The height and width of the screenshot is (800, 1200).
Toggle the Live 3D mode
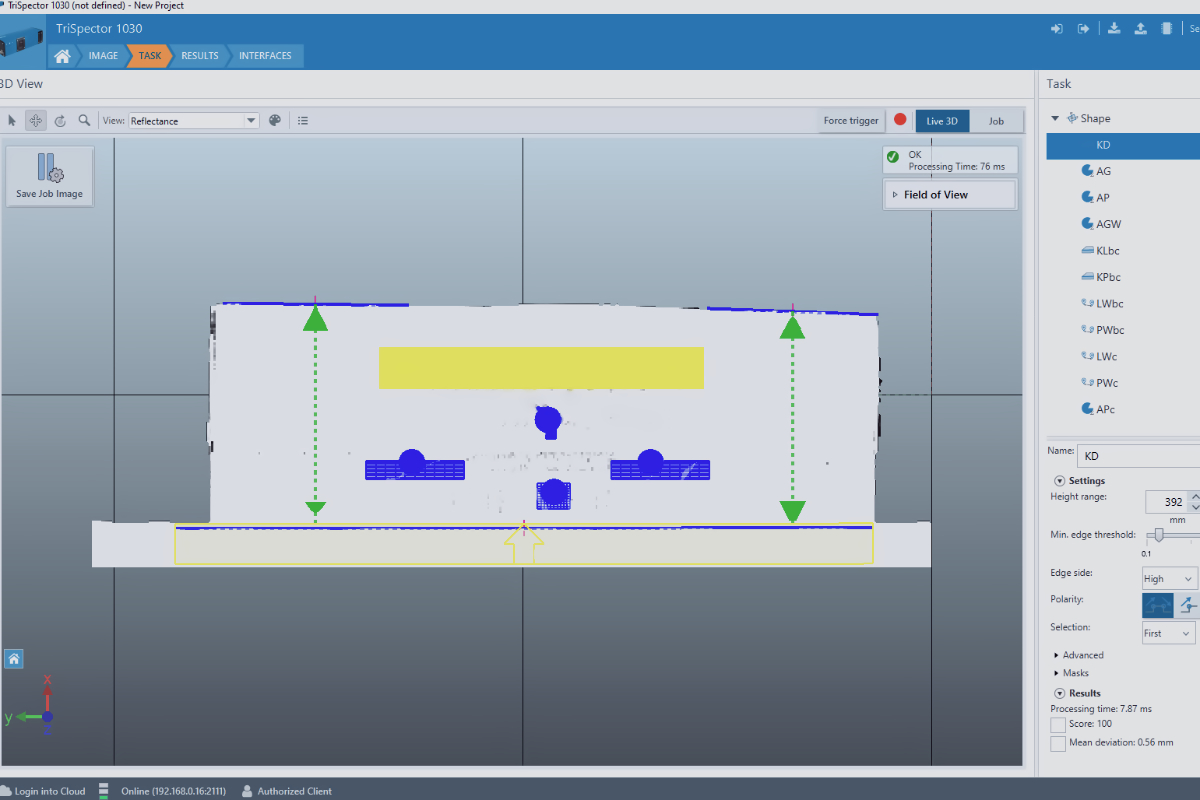[x=942, y=121]
